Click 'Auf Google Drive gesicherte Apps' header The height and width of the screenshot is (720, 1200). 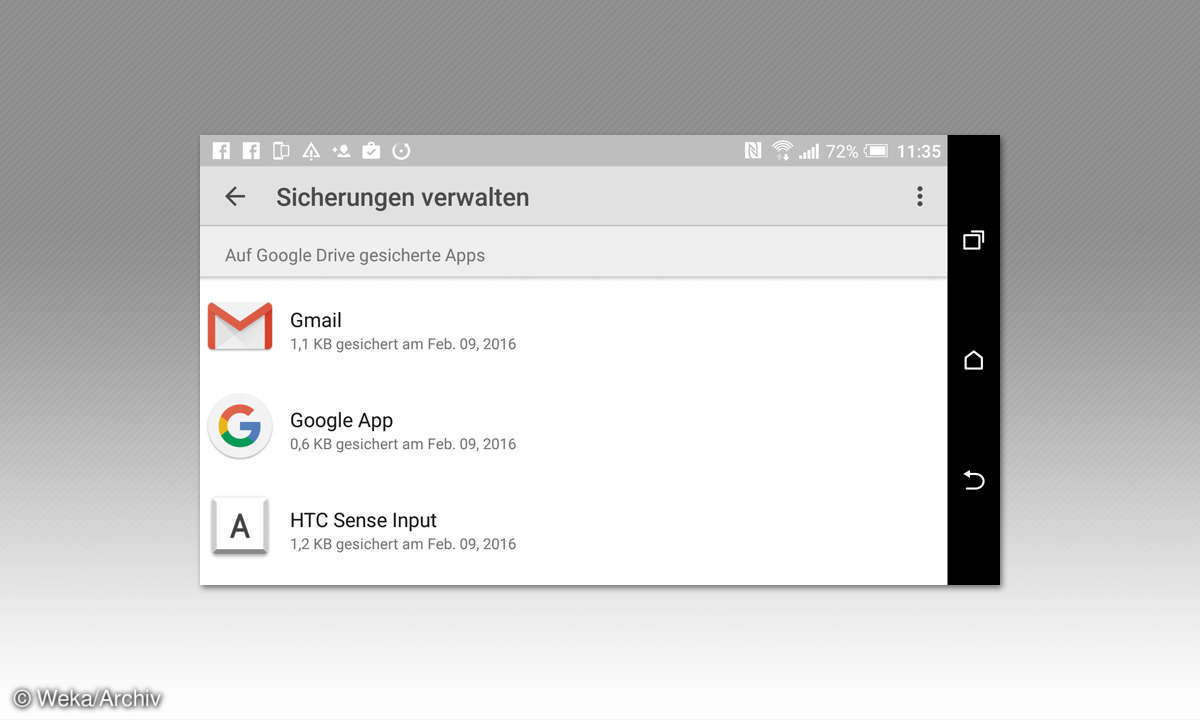tap(355, 255)
